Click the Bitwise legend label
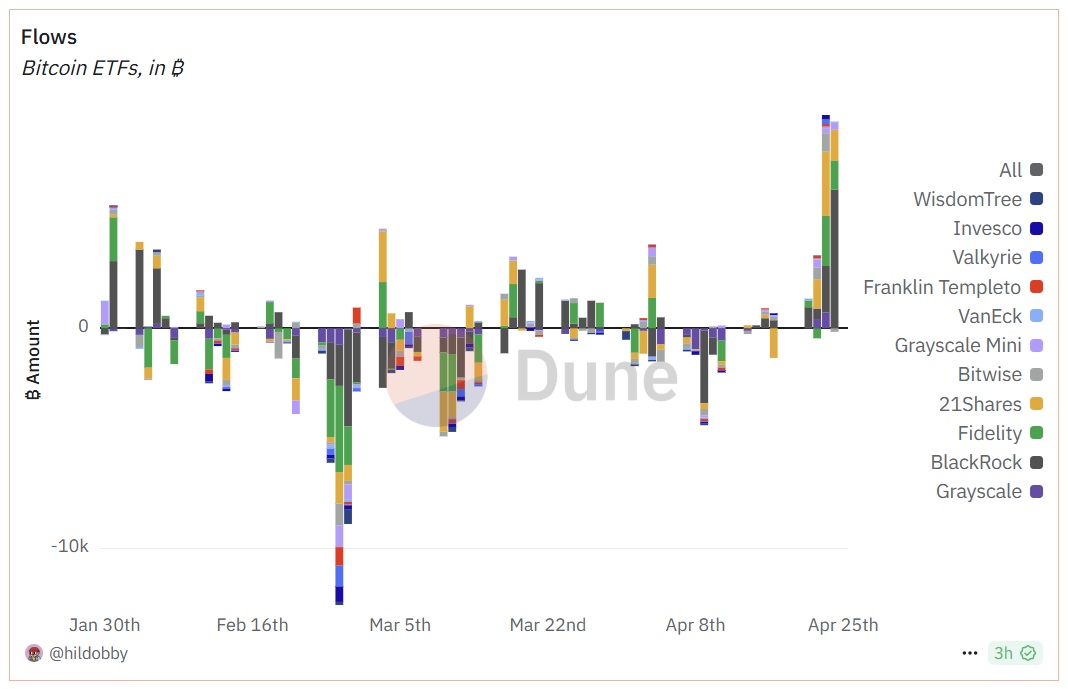The height and width of the screenshot is (689, 1068). pyautogui.click(x=989, y=375)
